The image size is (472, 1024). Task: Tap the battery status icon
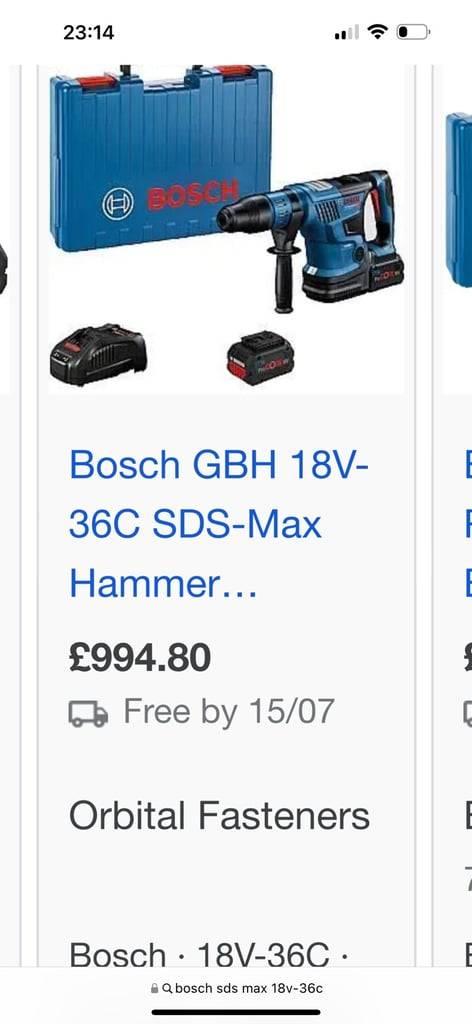click(x=413, y=31)
